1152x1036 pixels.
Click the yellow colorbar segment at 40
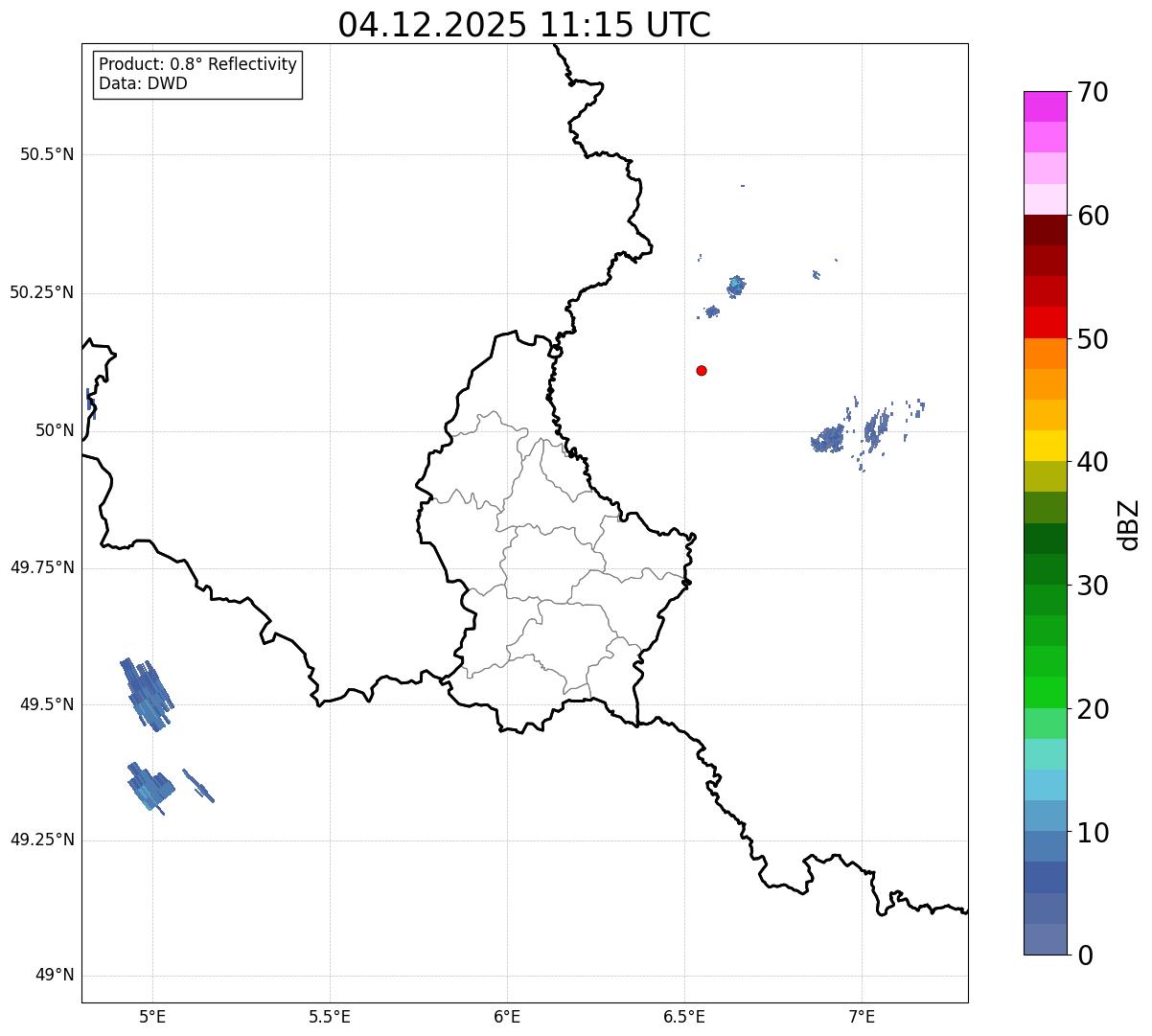[1045, 446]
